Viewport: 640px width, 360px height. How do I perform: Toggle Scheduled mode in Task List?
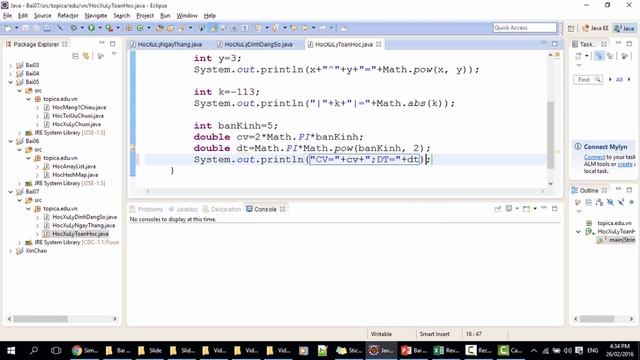tap(610, 56)
